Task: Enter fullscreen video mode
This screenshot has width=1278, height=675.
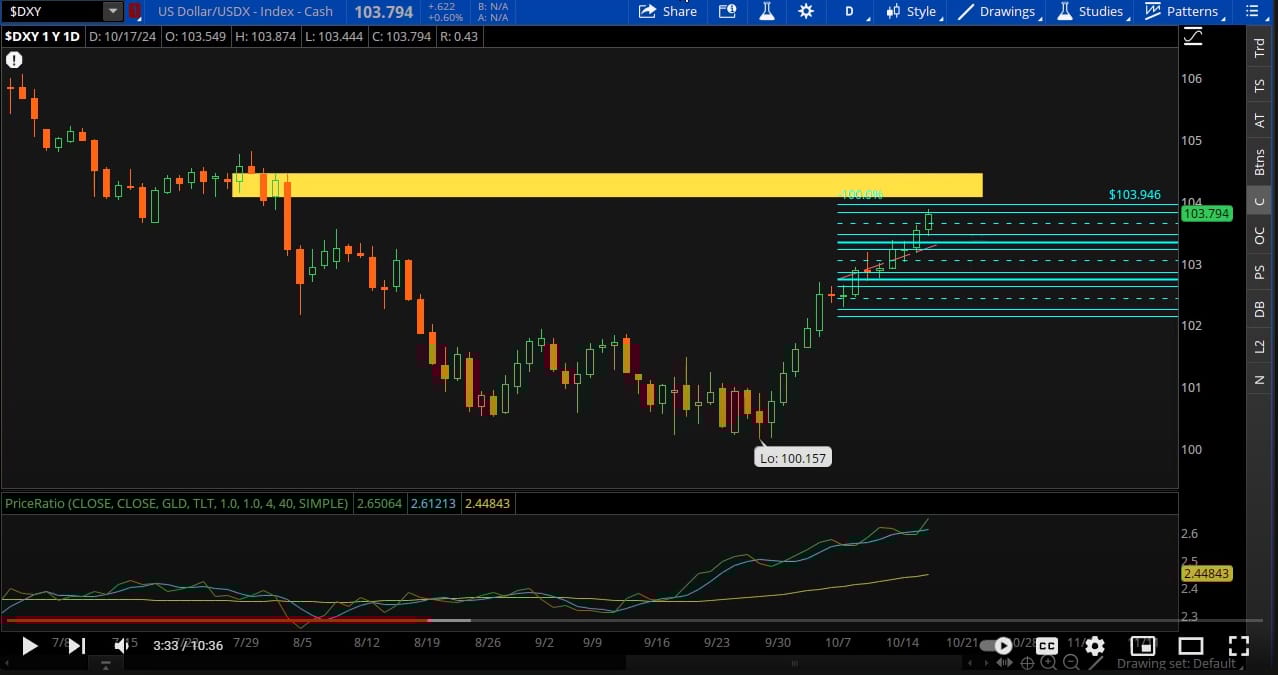Action: pyautogui.click(x=1237, y=646)
